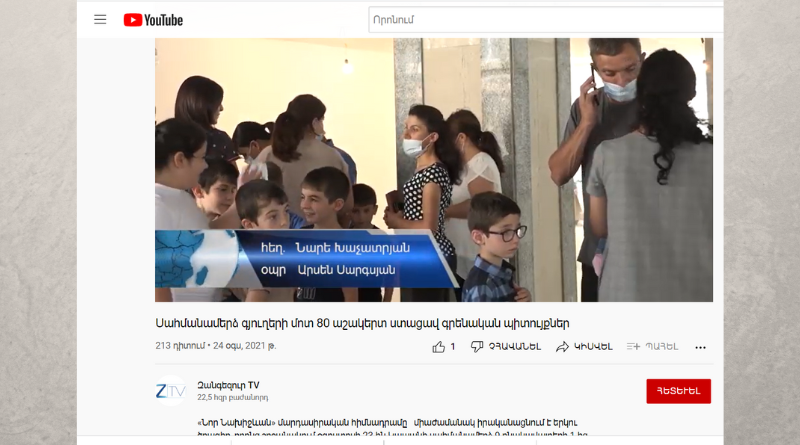Save video to playlist icon
This screenshot has width=800, height=445.
tap(633, 347)
